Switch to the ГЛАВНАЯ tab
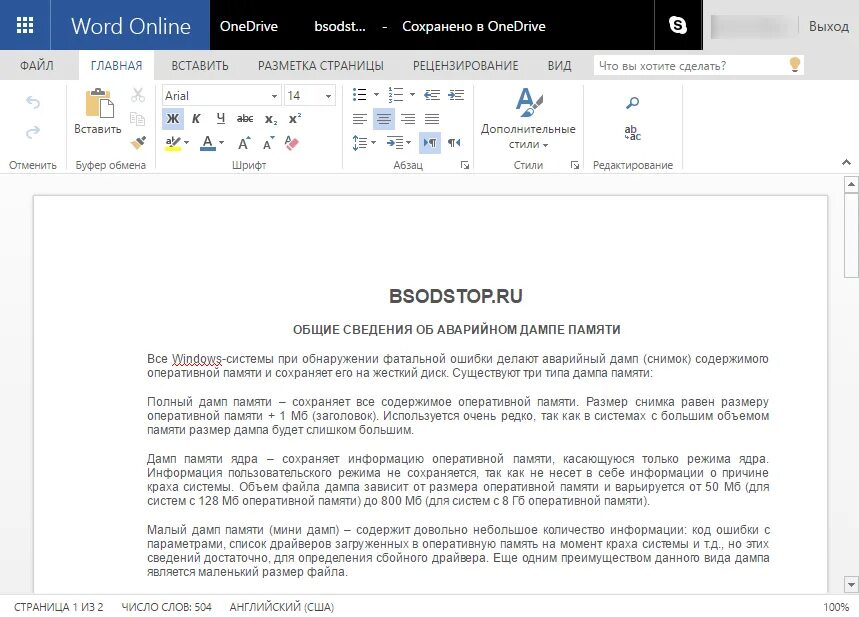Viewport: 859px width, 617px height. pos(116,66)
